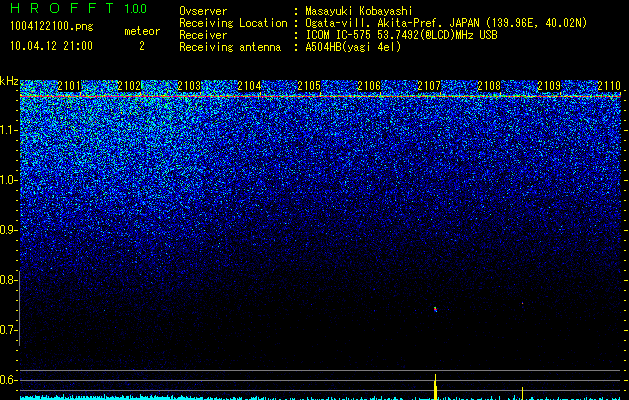The width and height of the screenshot is (629, 400).
Task: Click the Ogata-vill. Akita-Pref. JAPAN location text
Action: (446, 24)
